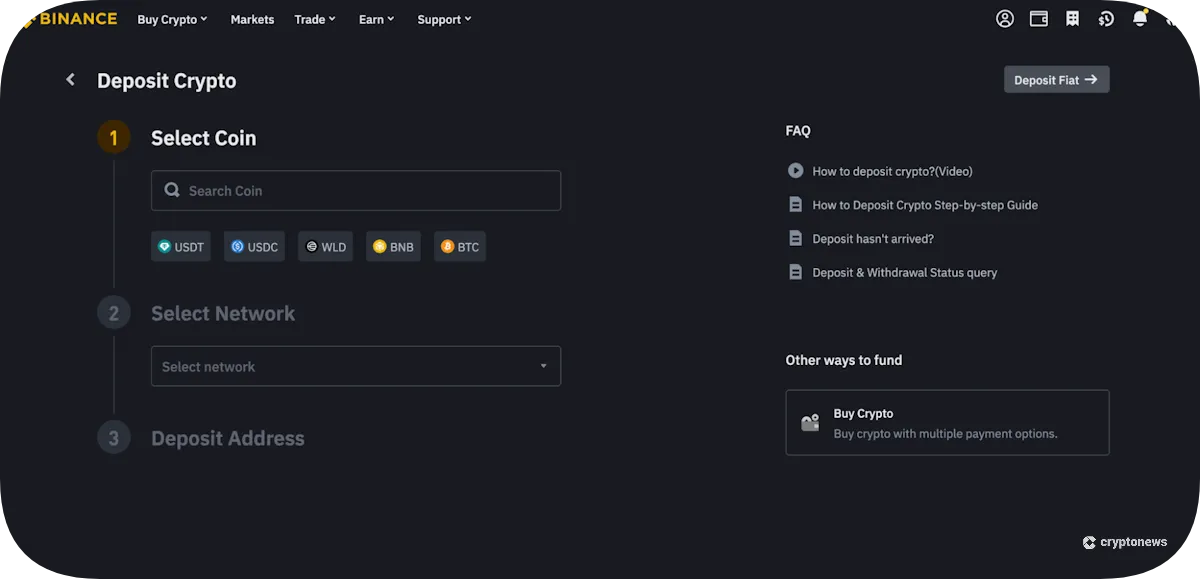1200x579 pixels.
Task: Open the Deposit hasn't arrived? link
Action: pyautogui.click(x=872, y=238)
